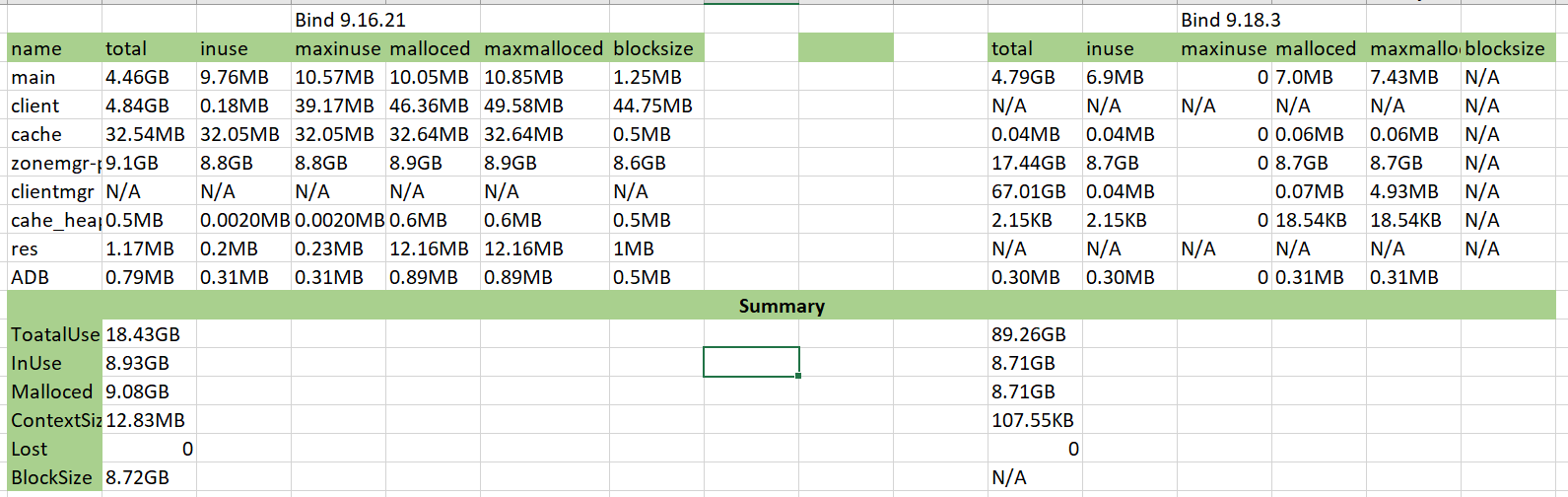The image size is (1568, 497).
Task: Click the Summary header row
Action: (782, 306)
